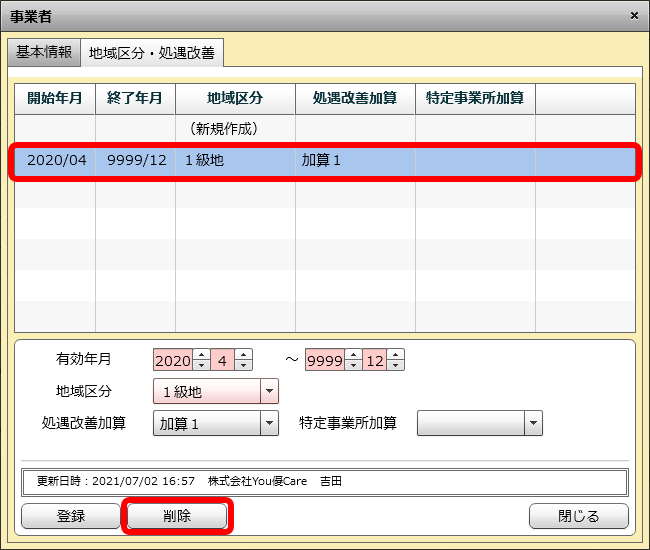650x550 pixels.
Task: Switch to the 基本情報 tab
Action: [x=43, y=52]
